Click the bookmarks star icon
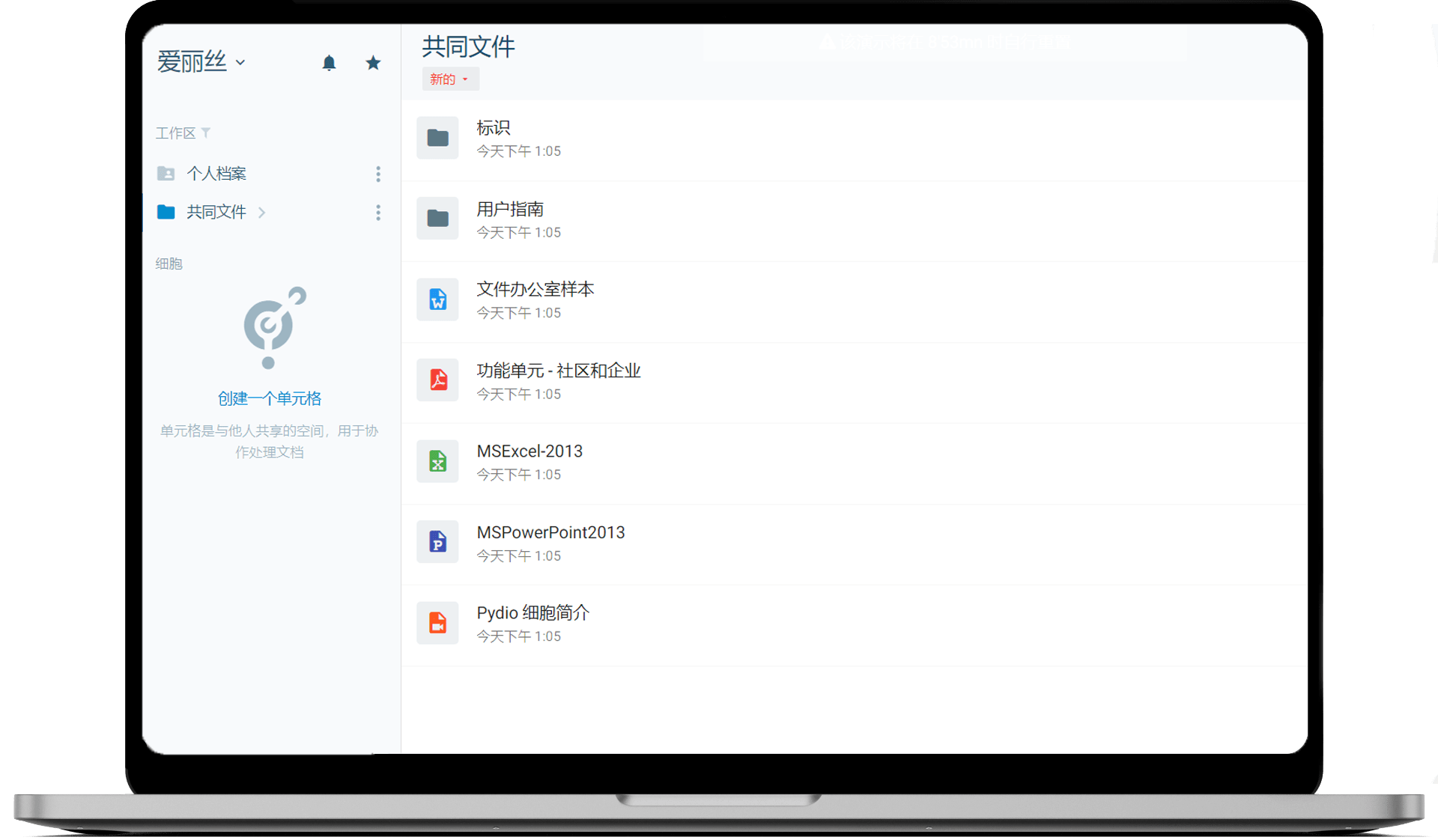 point(373,63)
